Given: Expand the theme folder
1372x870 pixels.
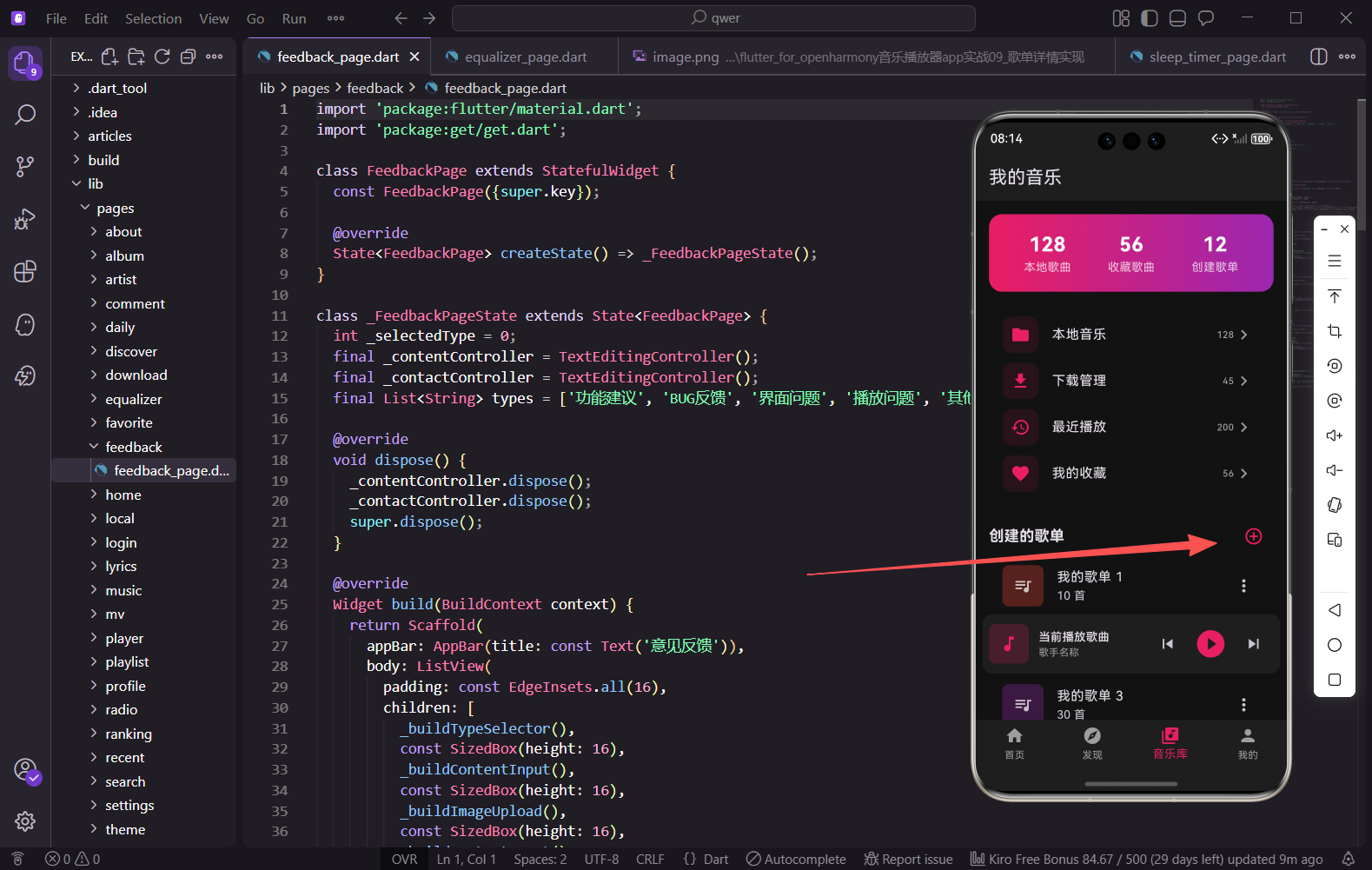Looking at the screenshot, I should click(144, 829).
